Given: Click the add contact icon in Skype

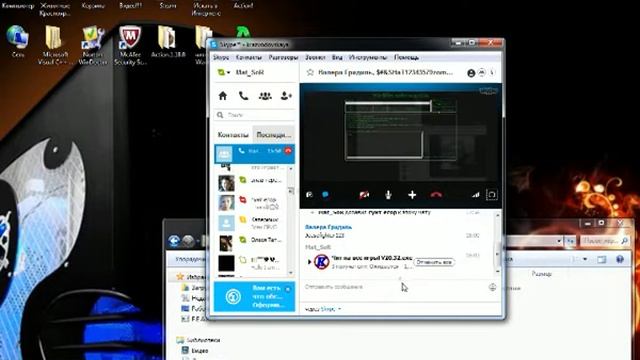Looking at the screenshot, I should 286,96.
